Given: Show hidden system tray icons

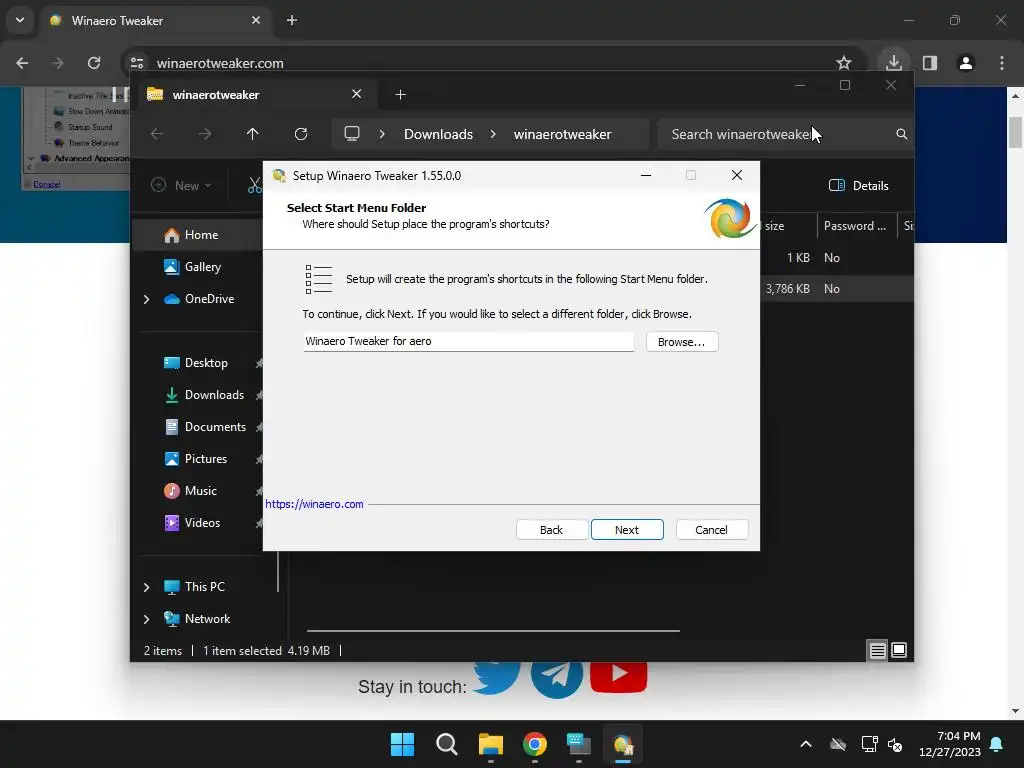Looking at the screenshot, I should click(806, 744).
